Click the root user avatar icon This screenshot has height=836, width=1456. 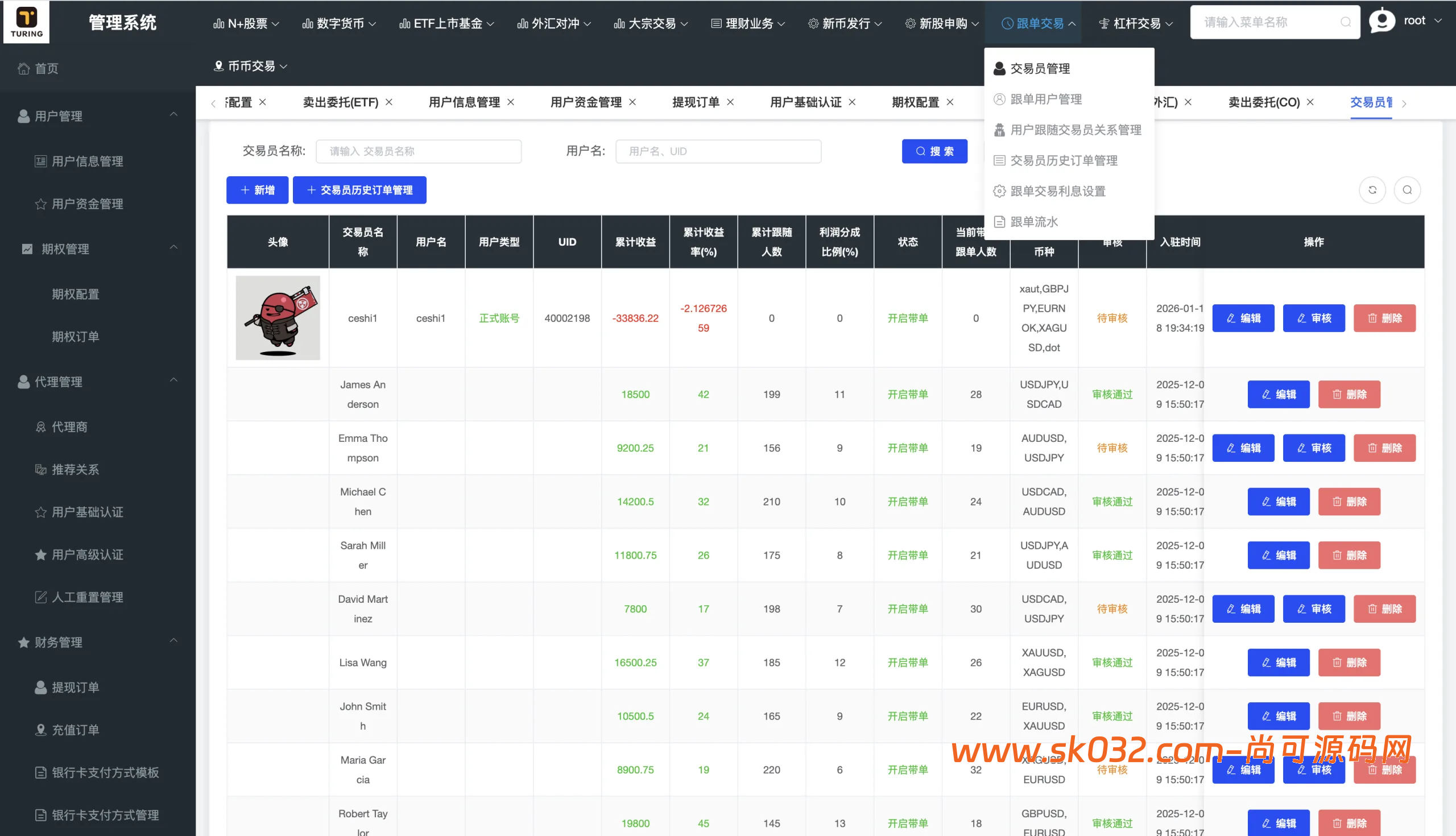pyautogui.click(x=1381, y=21)
